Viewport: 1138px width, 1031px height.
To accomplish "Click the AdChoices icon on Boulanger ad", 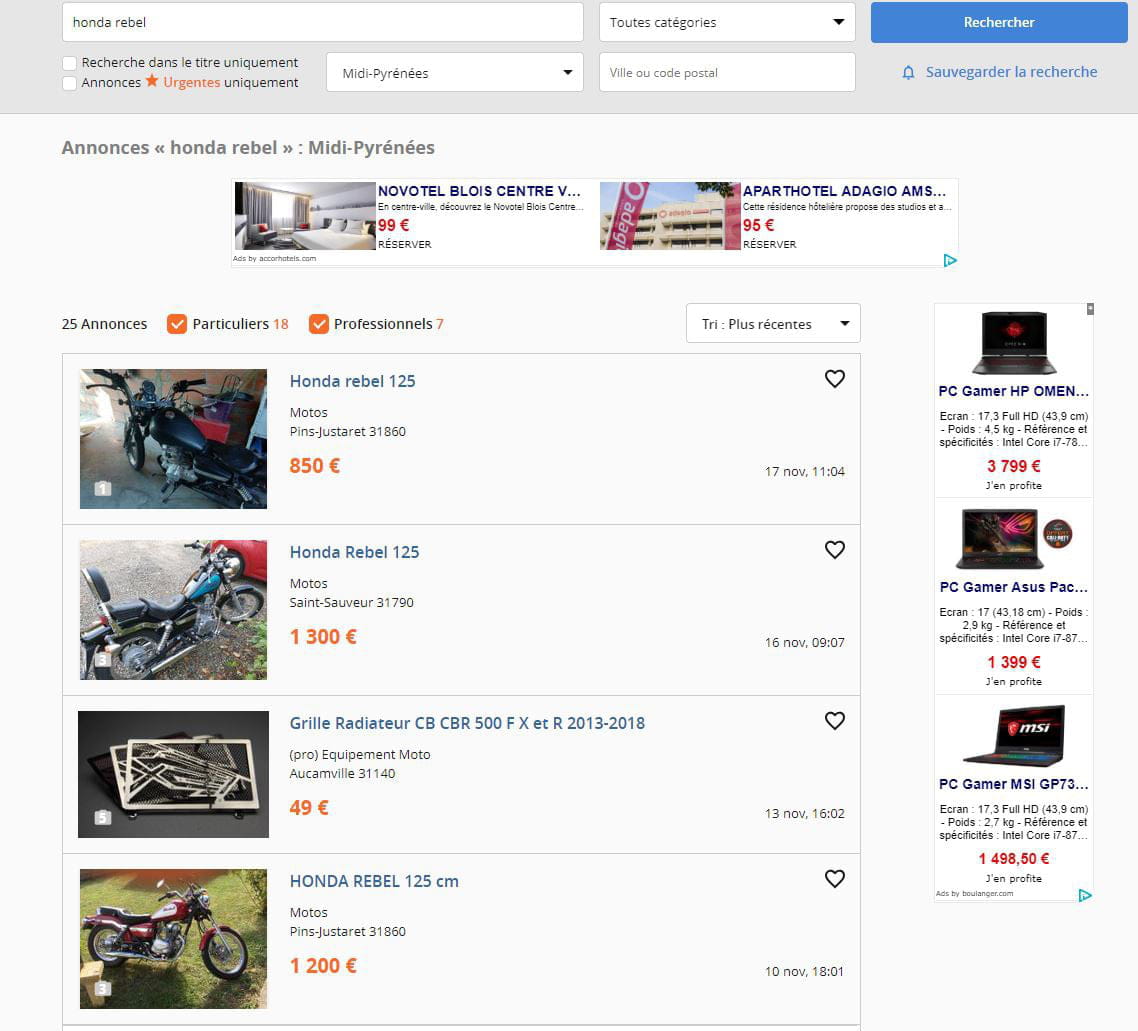I will [1085, 895].
